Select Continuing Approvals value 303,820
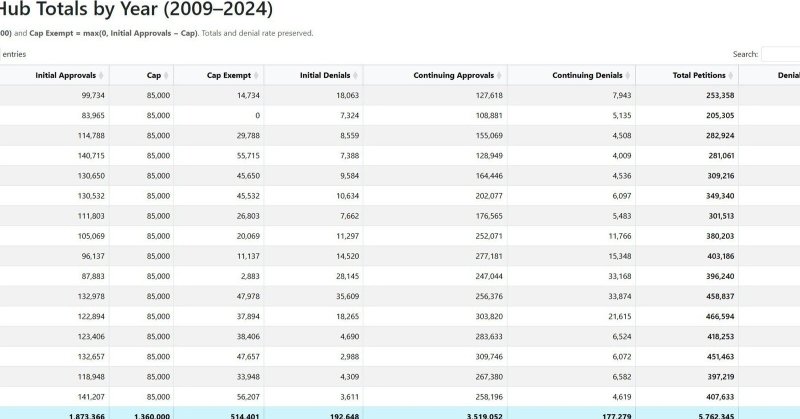Image resolution: width=800 pixels, height=419 pixels. pyautogui.click(x=489, y=316)
